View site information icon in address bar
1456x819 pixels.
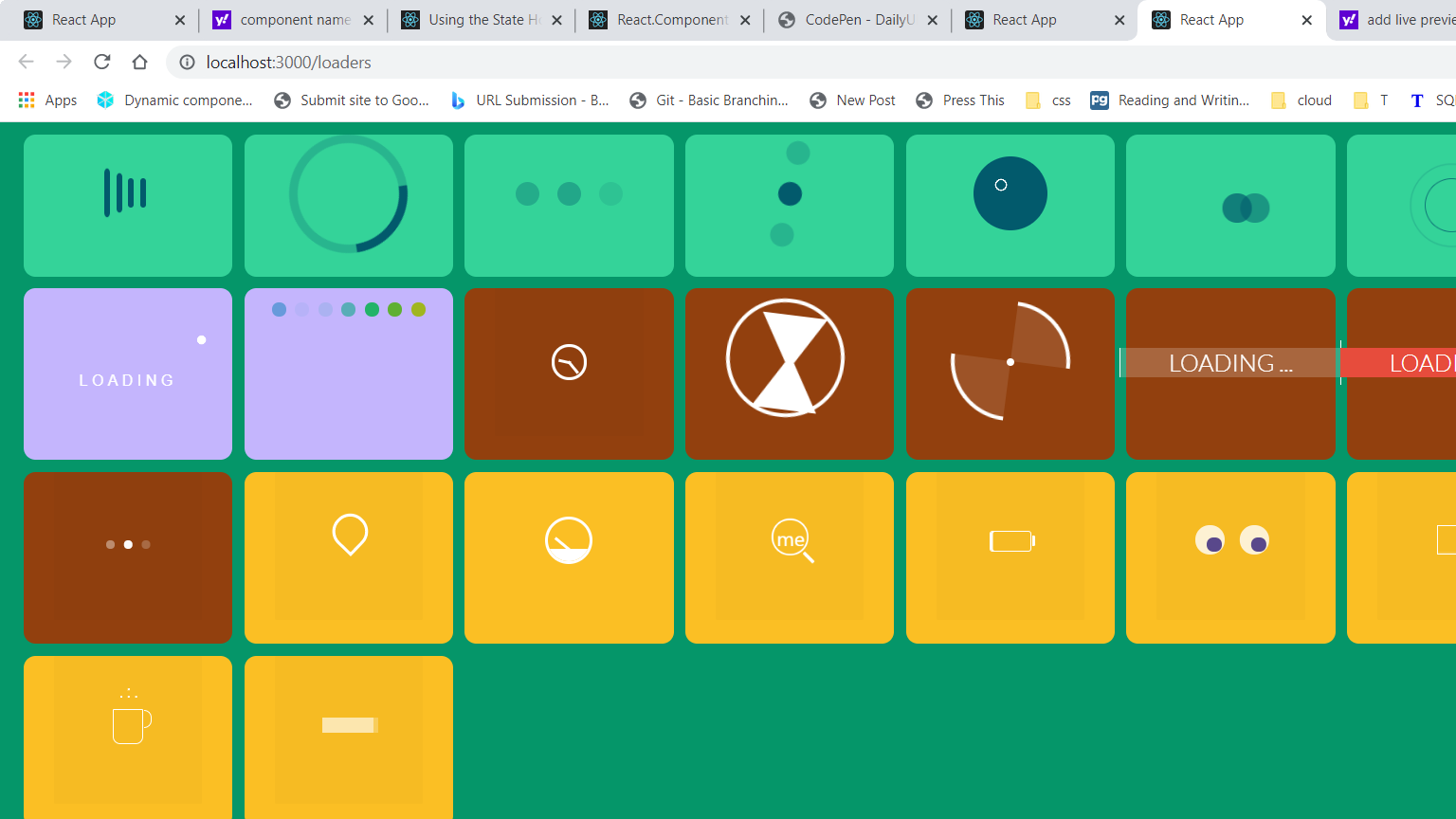tap(187, 63)
